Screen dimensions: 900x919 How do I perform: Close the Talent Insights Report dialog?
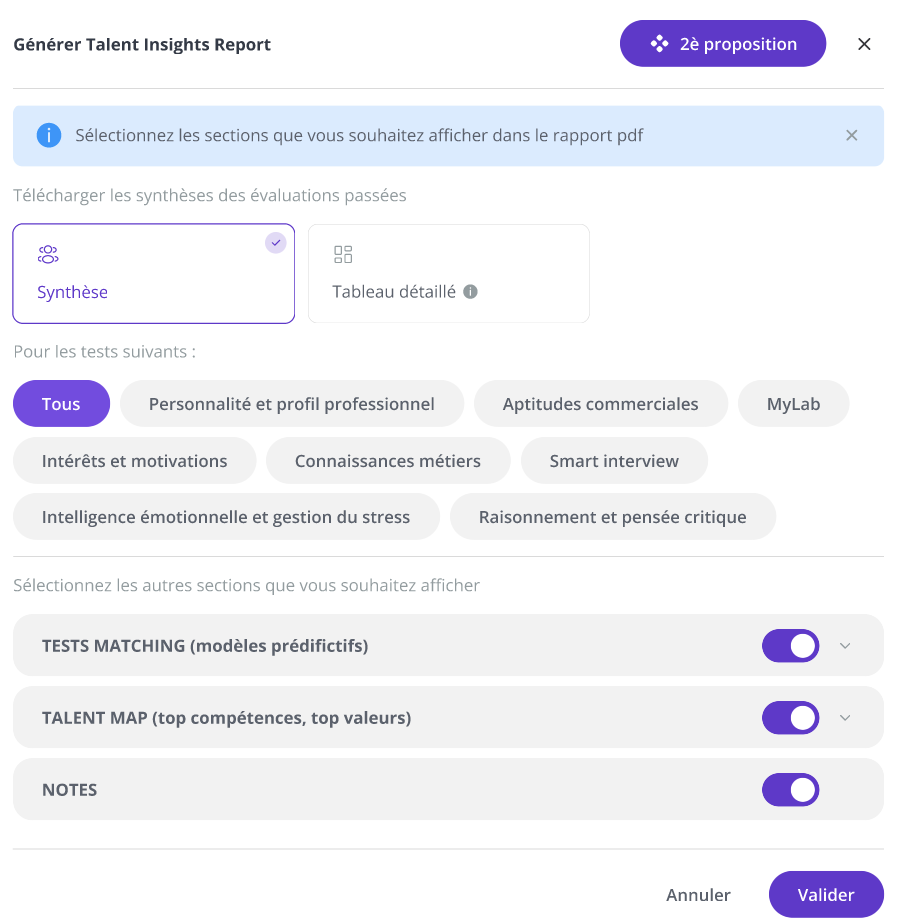click(x=864, y=44)
